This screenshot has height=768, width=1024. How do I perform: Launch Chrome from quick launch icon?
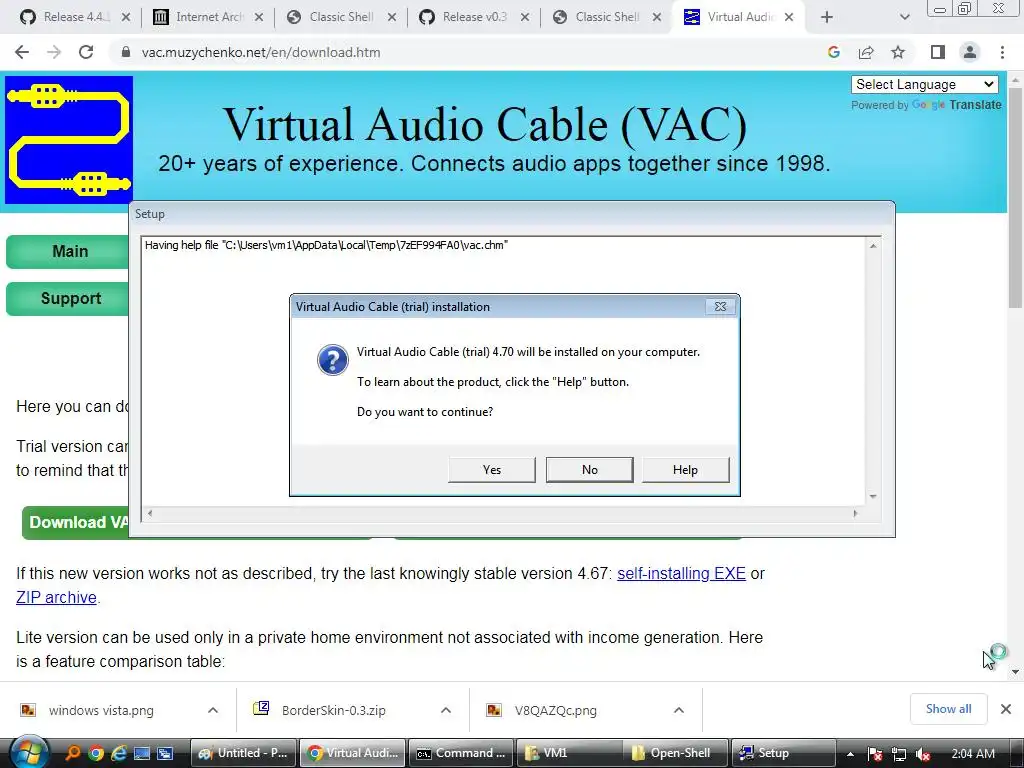pos(96,753)
